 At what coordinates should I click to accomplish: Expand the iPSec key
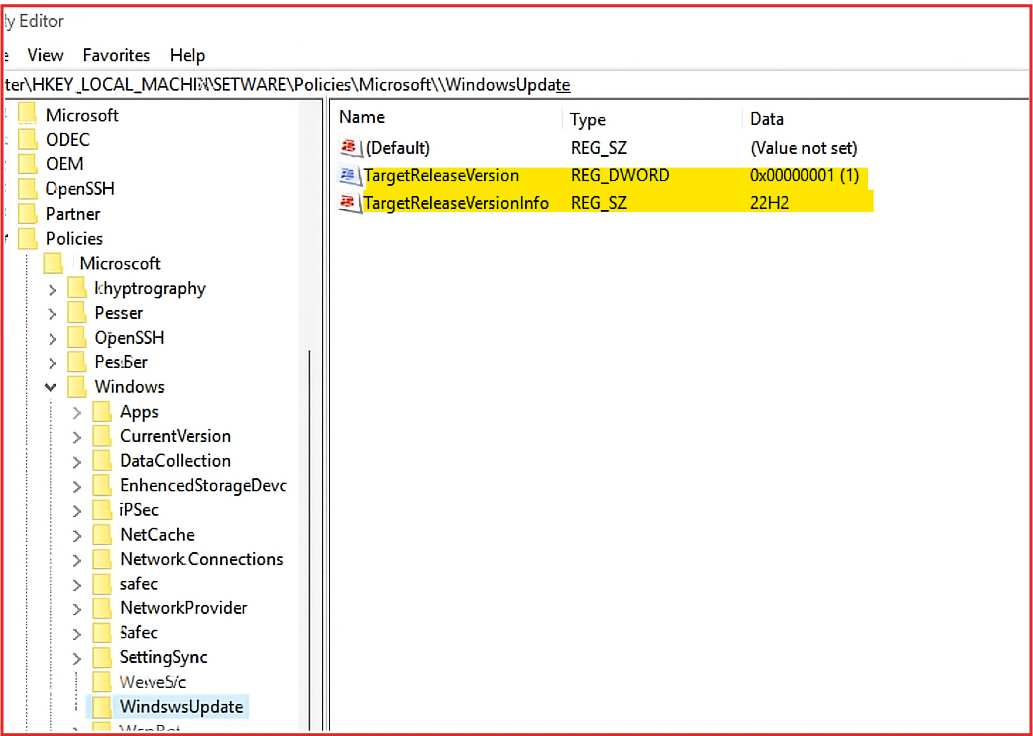(x=77, y=511)
